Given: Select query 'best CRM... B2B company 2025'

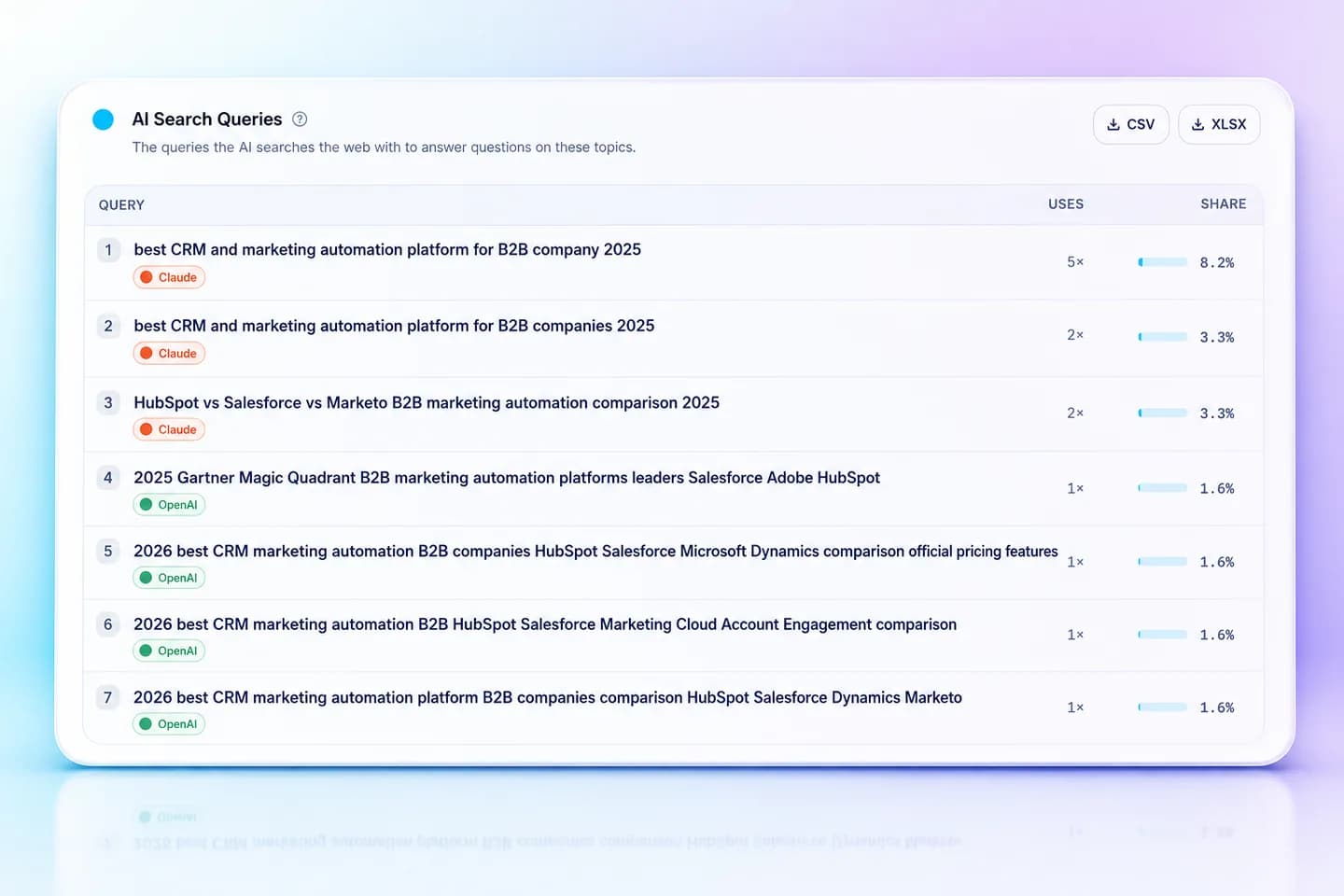Looking at the screenshot, I should (x=387, y=250).
